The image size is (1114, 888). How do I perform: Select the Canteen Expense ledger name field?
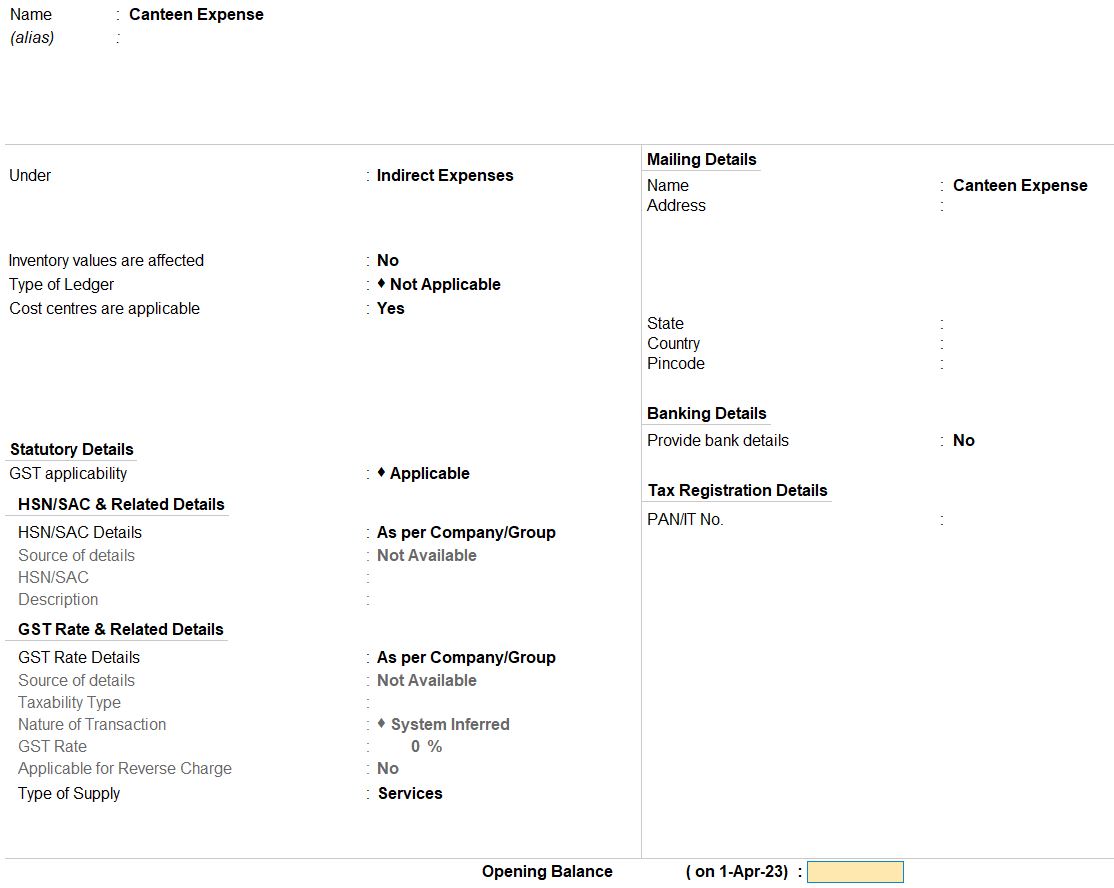coord(196,15)
